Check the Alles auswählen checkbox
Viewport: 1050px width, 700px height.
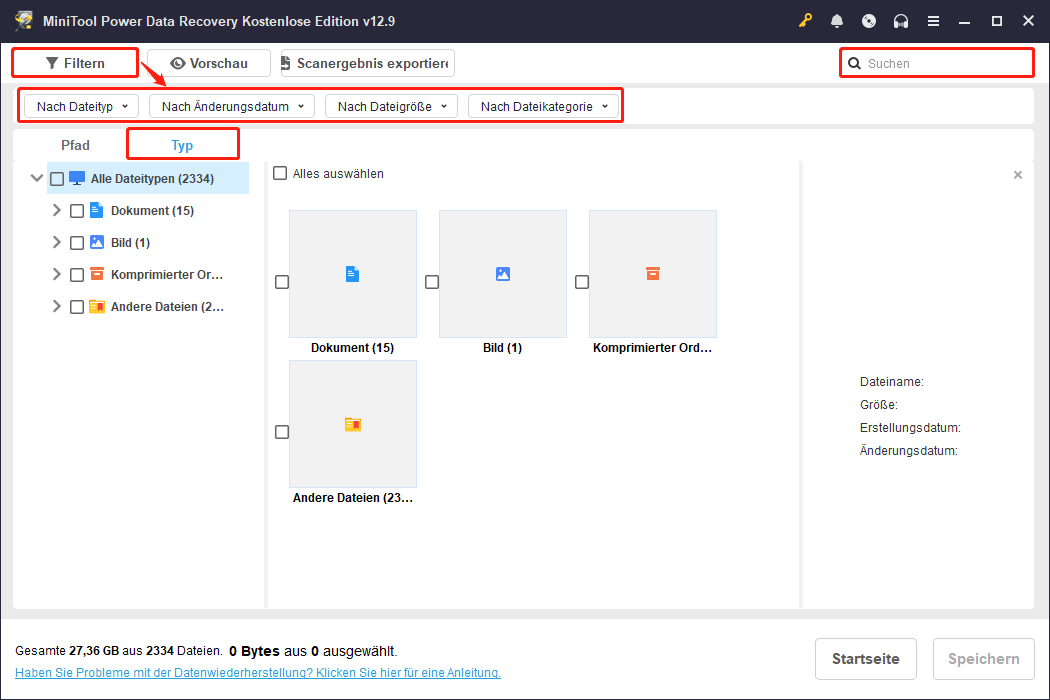280,173
